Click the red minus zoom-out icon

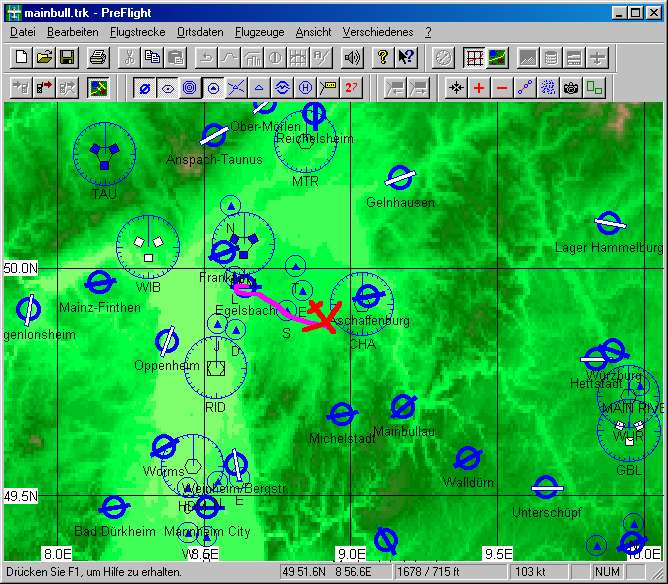[502, 88]
